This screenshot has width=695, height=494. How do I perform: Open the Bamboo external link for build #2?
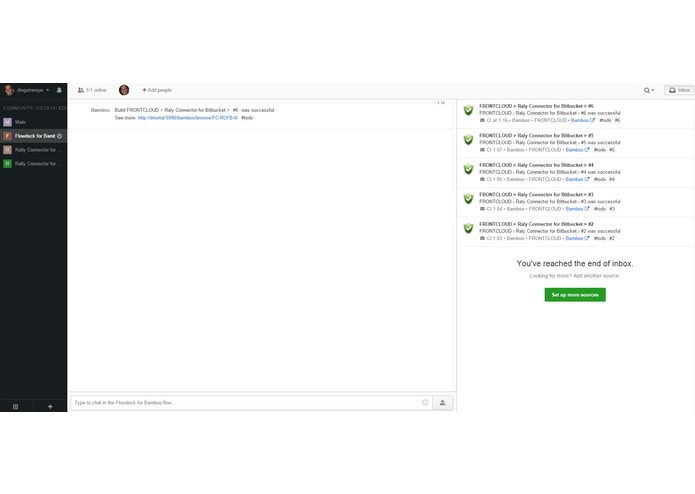coord(577,238)
